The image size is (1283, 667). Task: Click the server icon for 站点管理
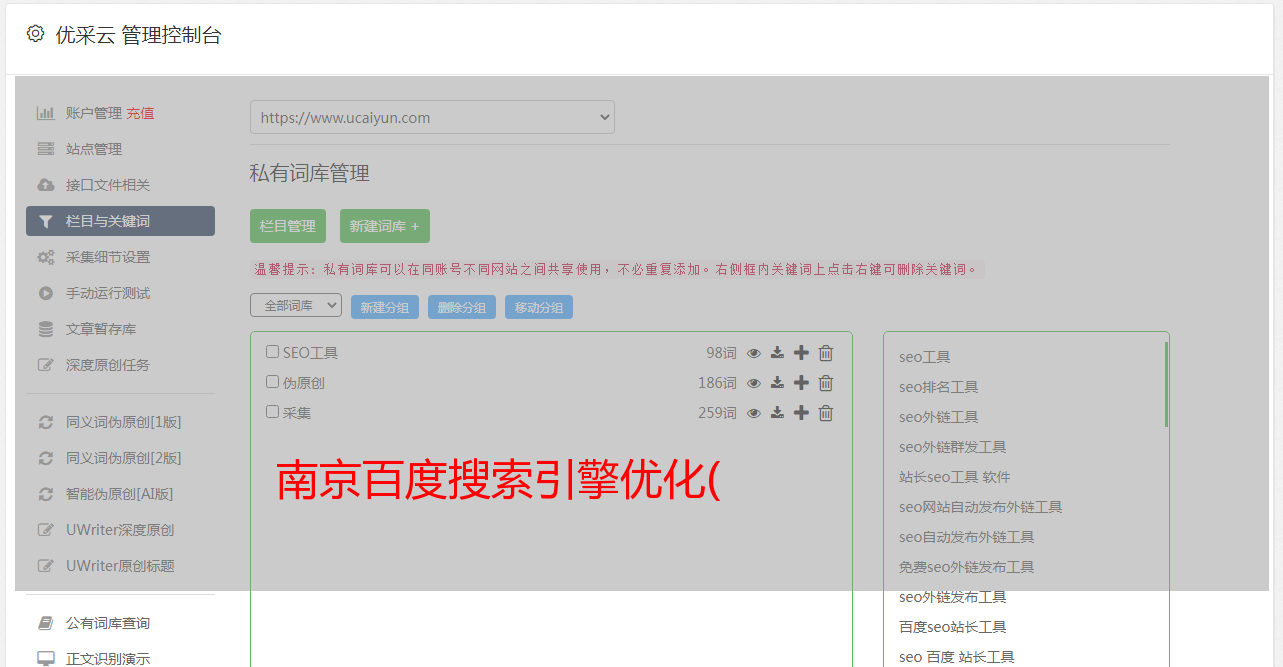[x=45, y=149]
